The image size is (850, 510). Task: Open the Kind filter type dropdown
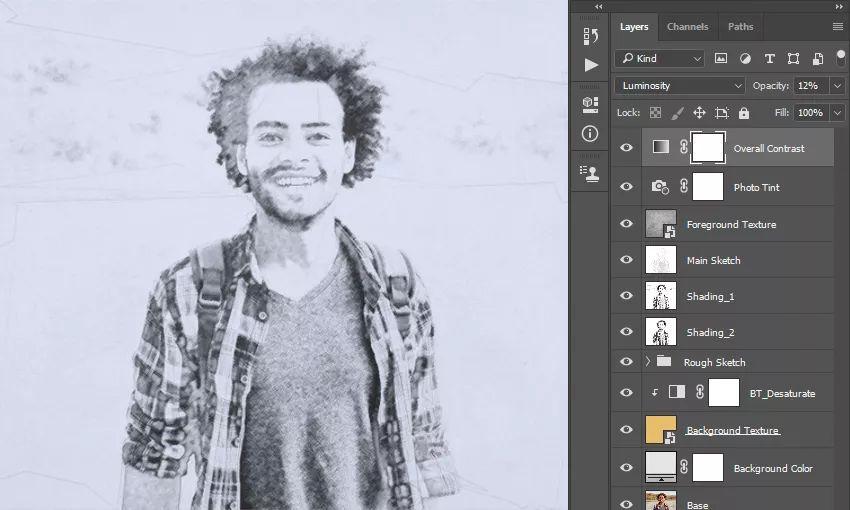coord(660,59)
